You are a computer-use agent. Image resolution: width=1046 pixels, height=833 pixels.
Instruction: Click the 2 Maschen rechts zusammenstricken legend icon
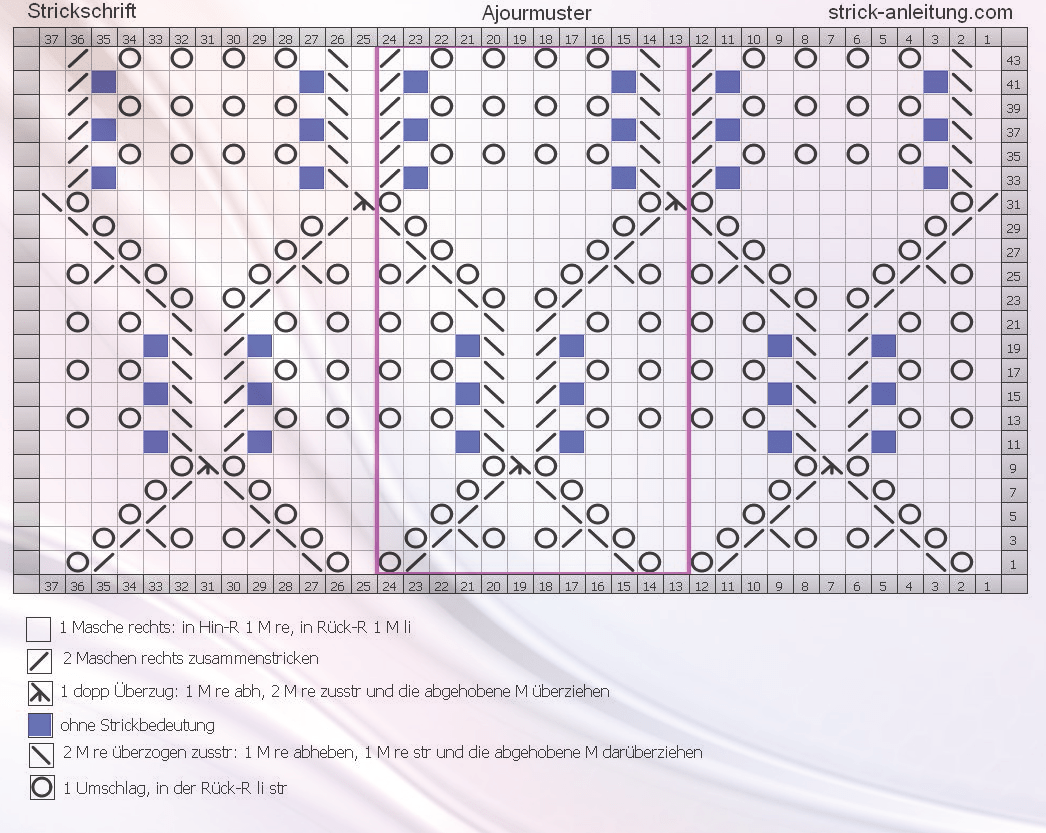[x=40, y=661]
